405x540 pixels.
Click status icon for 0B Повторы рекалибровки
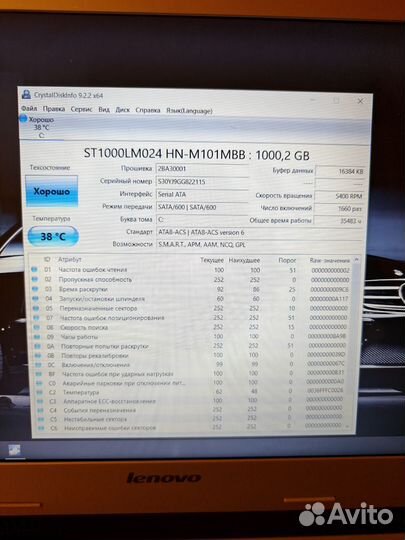click(x=38, y=355)
